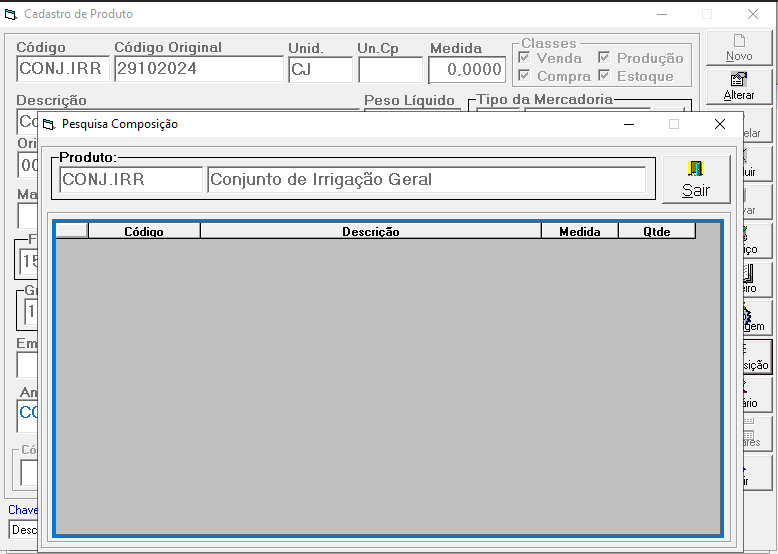Screen dimensions: 778x554
Task: Click into the Código Original field
Action: click(199, 69)
